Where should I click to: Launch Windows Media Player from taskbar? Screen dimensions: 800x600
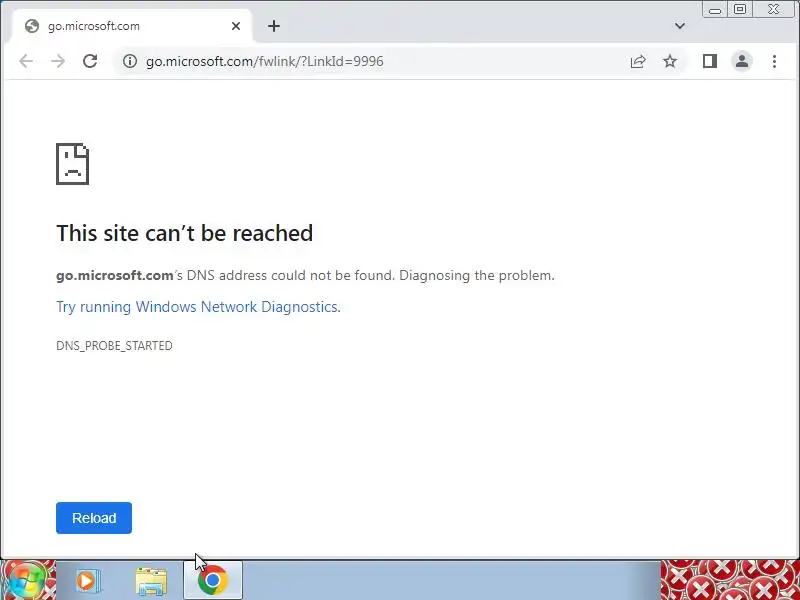pos(87,581)
